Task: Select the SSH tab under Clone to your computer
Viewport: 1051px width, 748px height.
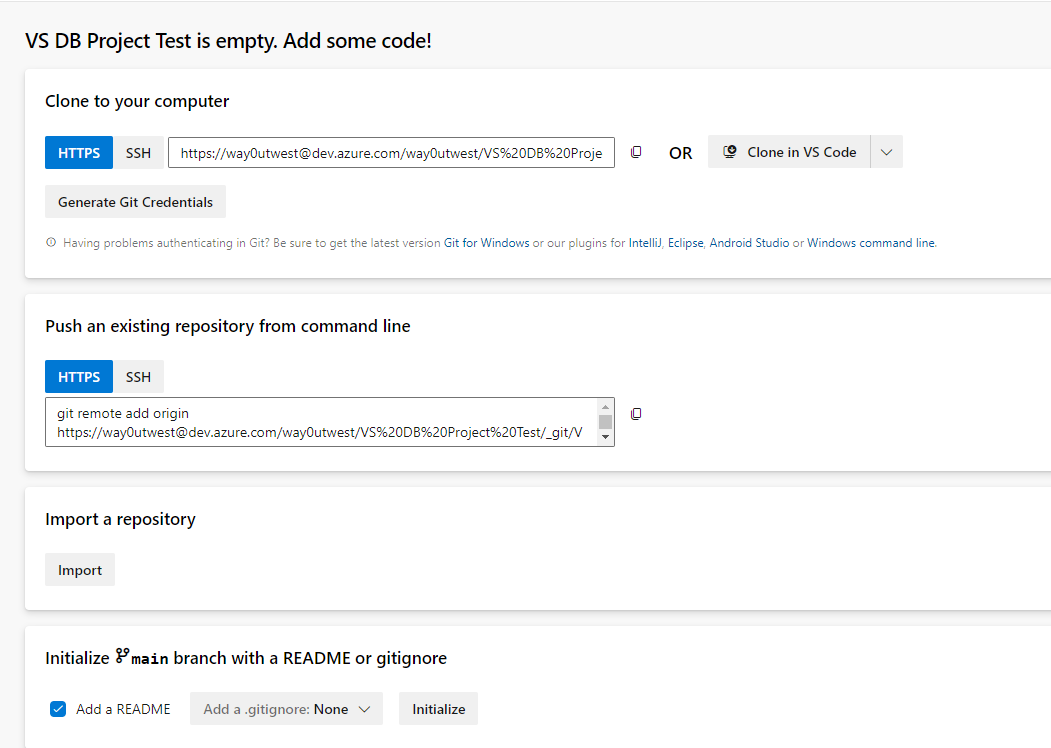Action: (x=138, y=153)
